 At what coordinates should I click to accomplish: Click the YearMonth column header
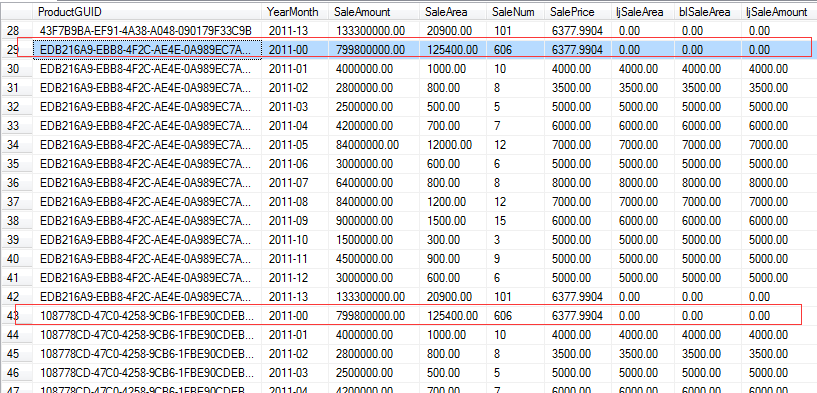[296, 11]
